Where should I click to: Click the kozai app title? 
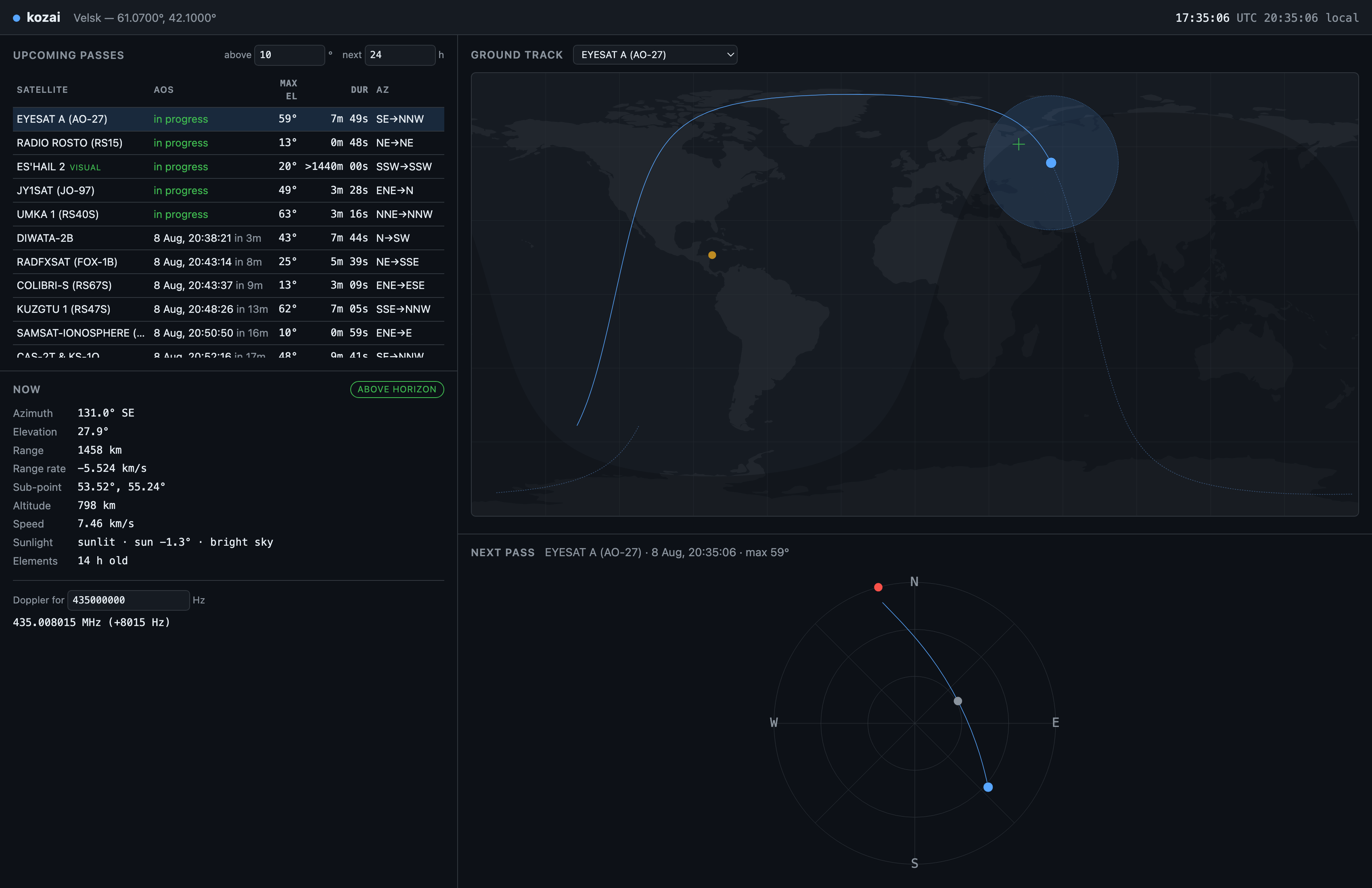[43, 17]
